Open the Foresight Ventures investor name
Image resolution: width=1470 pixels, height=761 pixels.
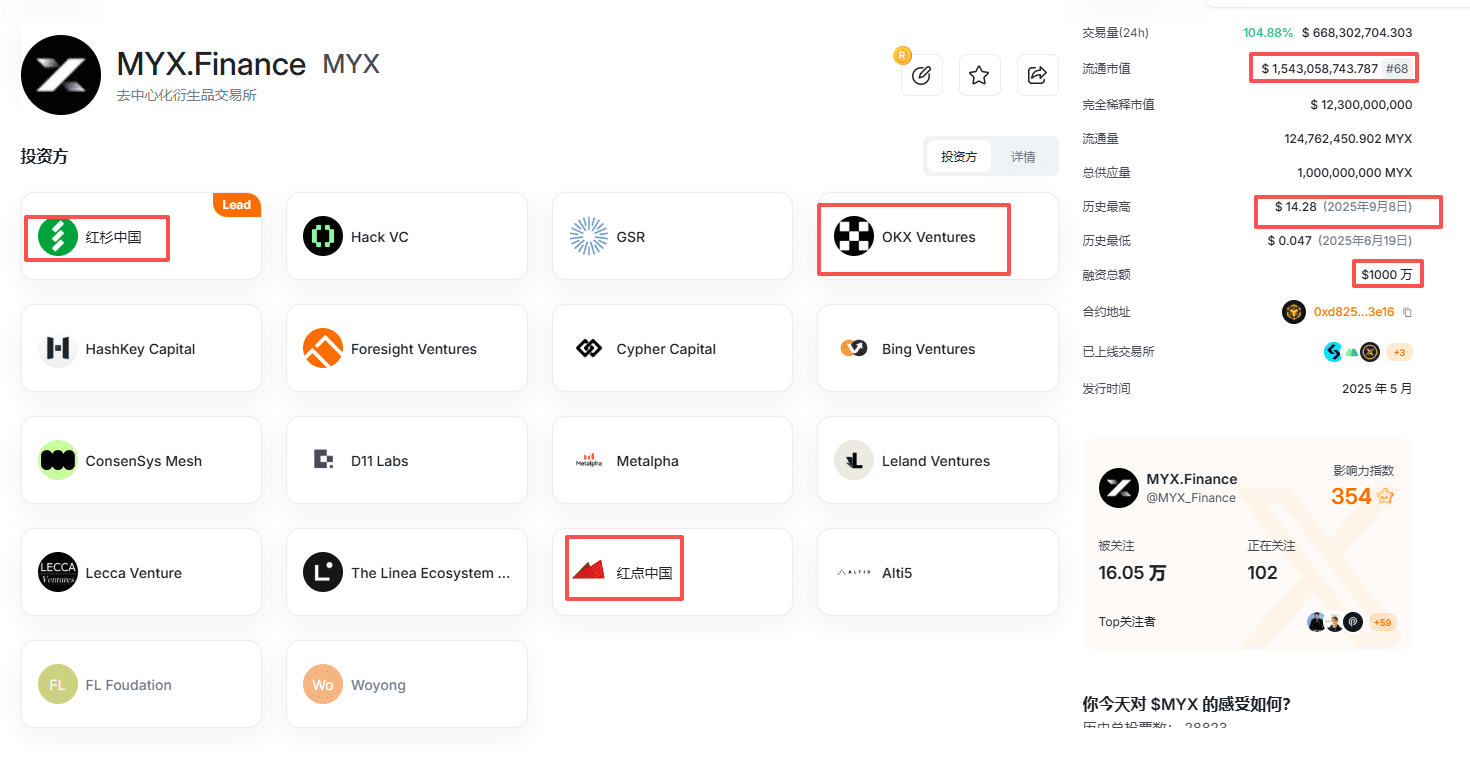click(x=414, y=349)
